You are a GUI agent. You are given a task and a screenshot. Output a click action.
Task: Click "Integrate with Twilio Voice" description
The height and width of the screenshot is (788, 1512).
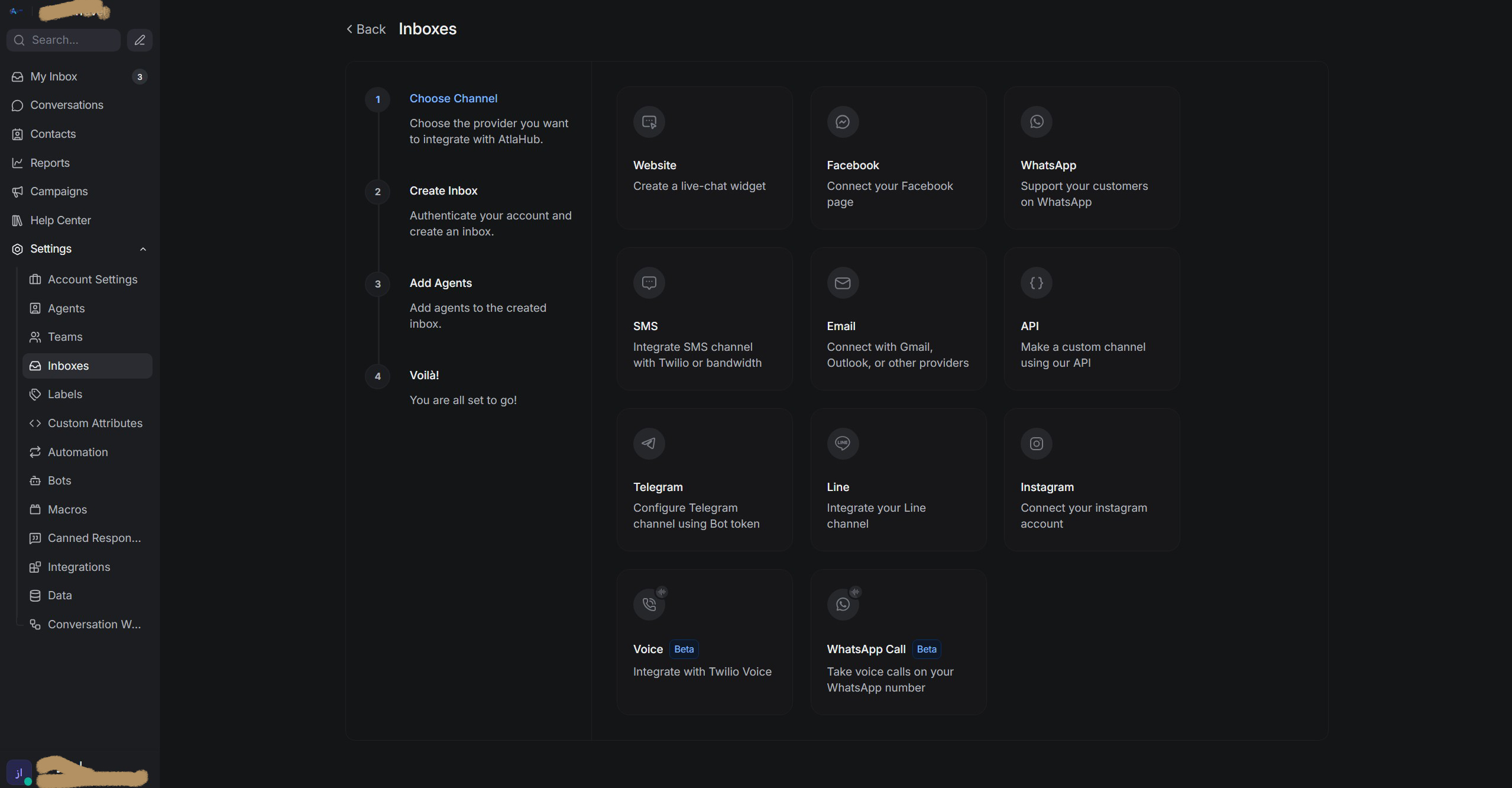tap(702, 671)
